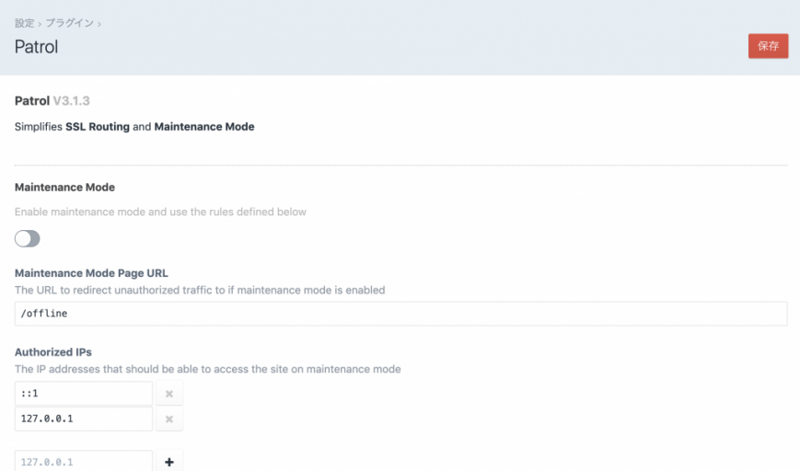The height and width of the screenshot is (471, 800).
Task: Click the Maintenance Mode section heading
Action: [x=64, y=187]
